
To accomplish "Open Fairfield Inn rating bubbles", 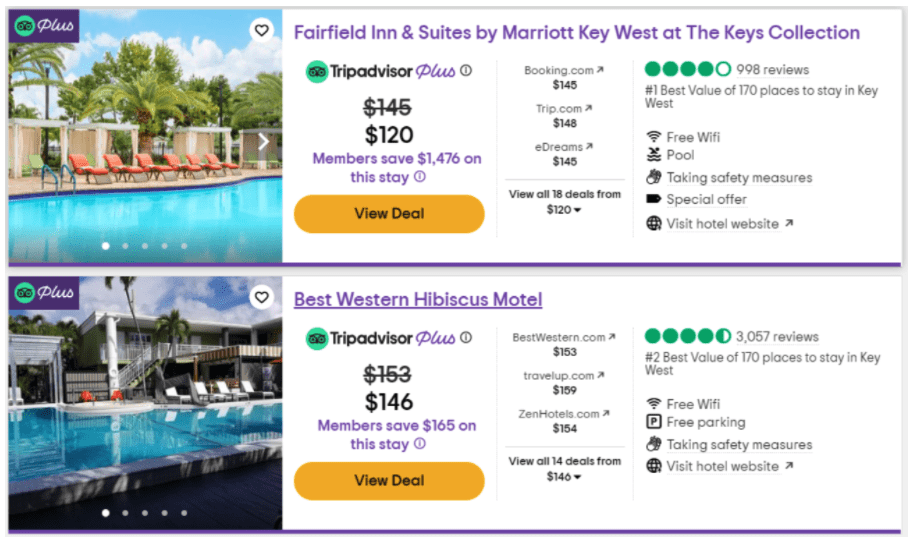I will [x=687, y=69].
